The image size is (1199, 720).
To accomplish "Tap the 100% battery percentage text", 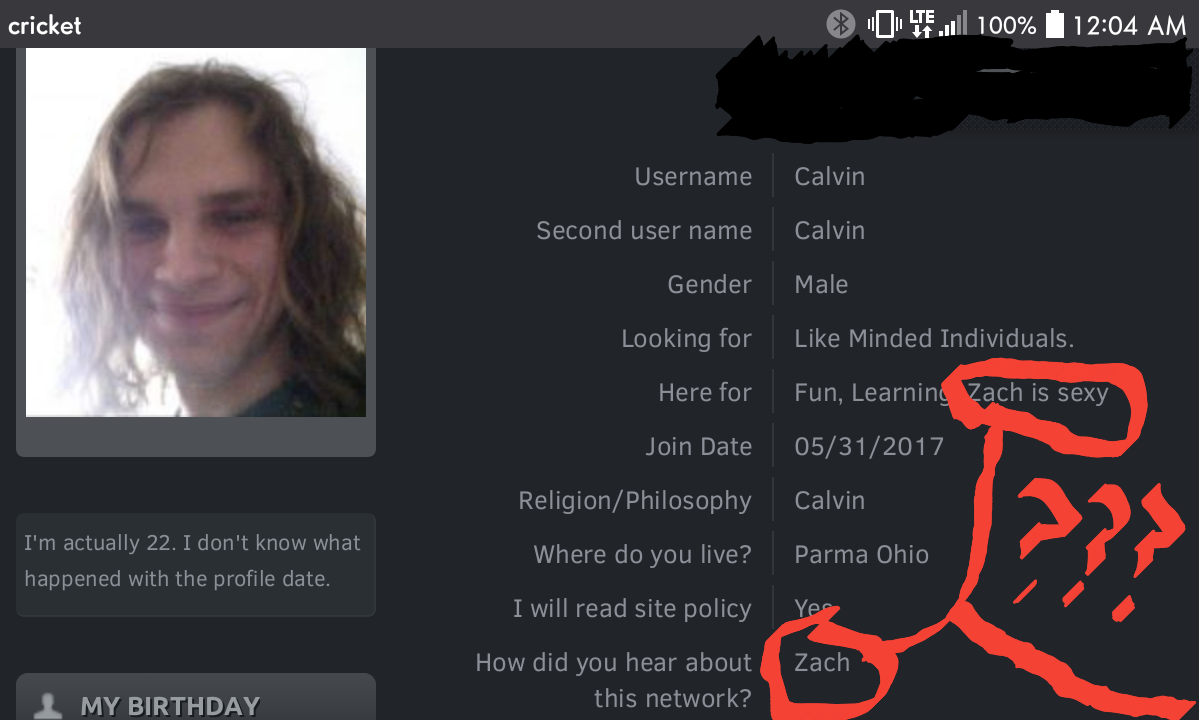I will (1006, 25).
